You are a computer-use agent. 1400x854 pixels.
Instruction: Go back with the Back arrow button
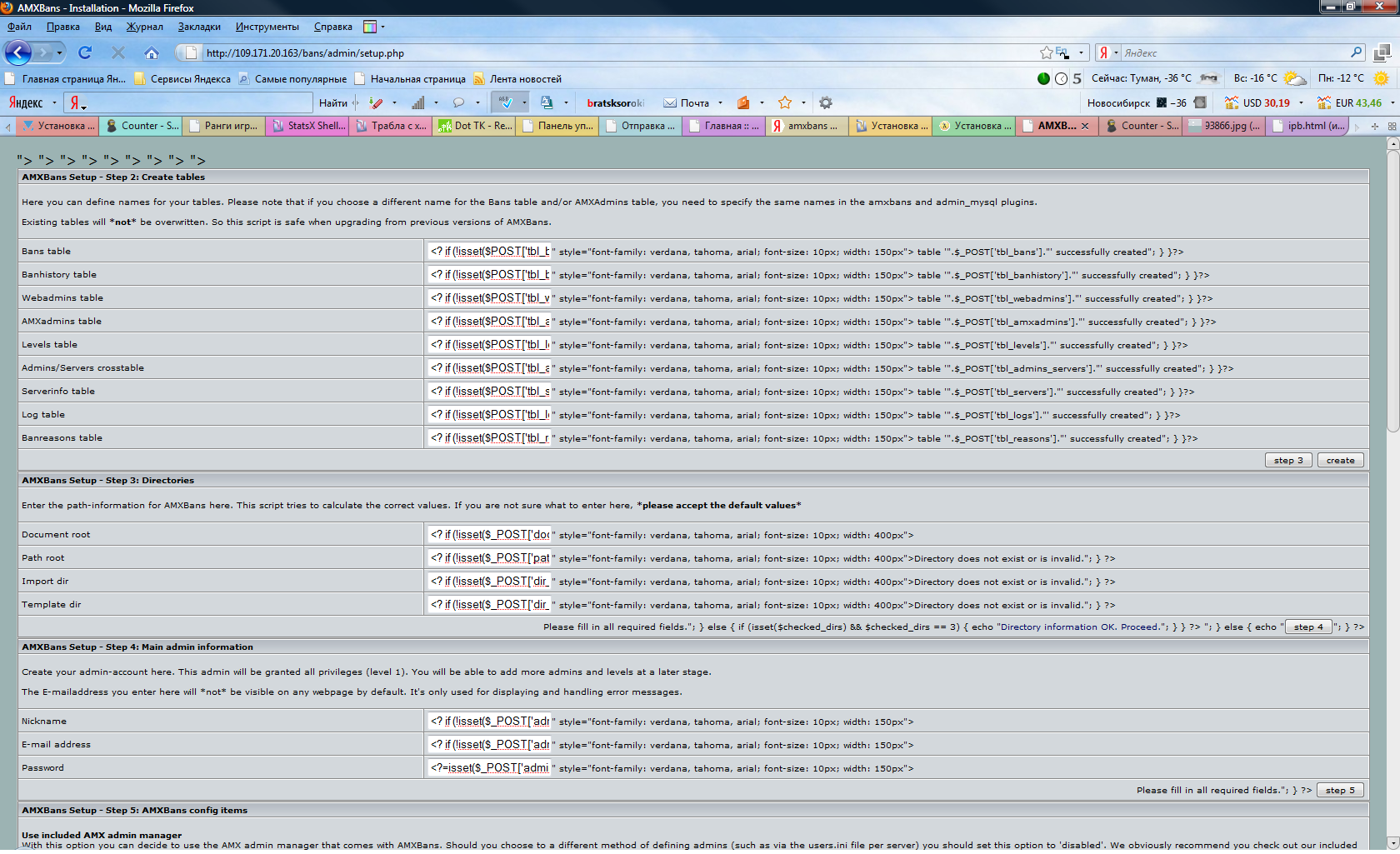(17, 52)
